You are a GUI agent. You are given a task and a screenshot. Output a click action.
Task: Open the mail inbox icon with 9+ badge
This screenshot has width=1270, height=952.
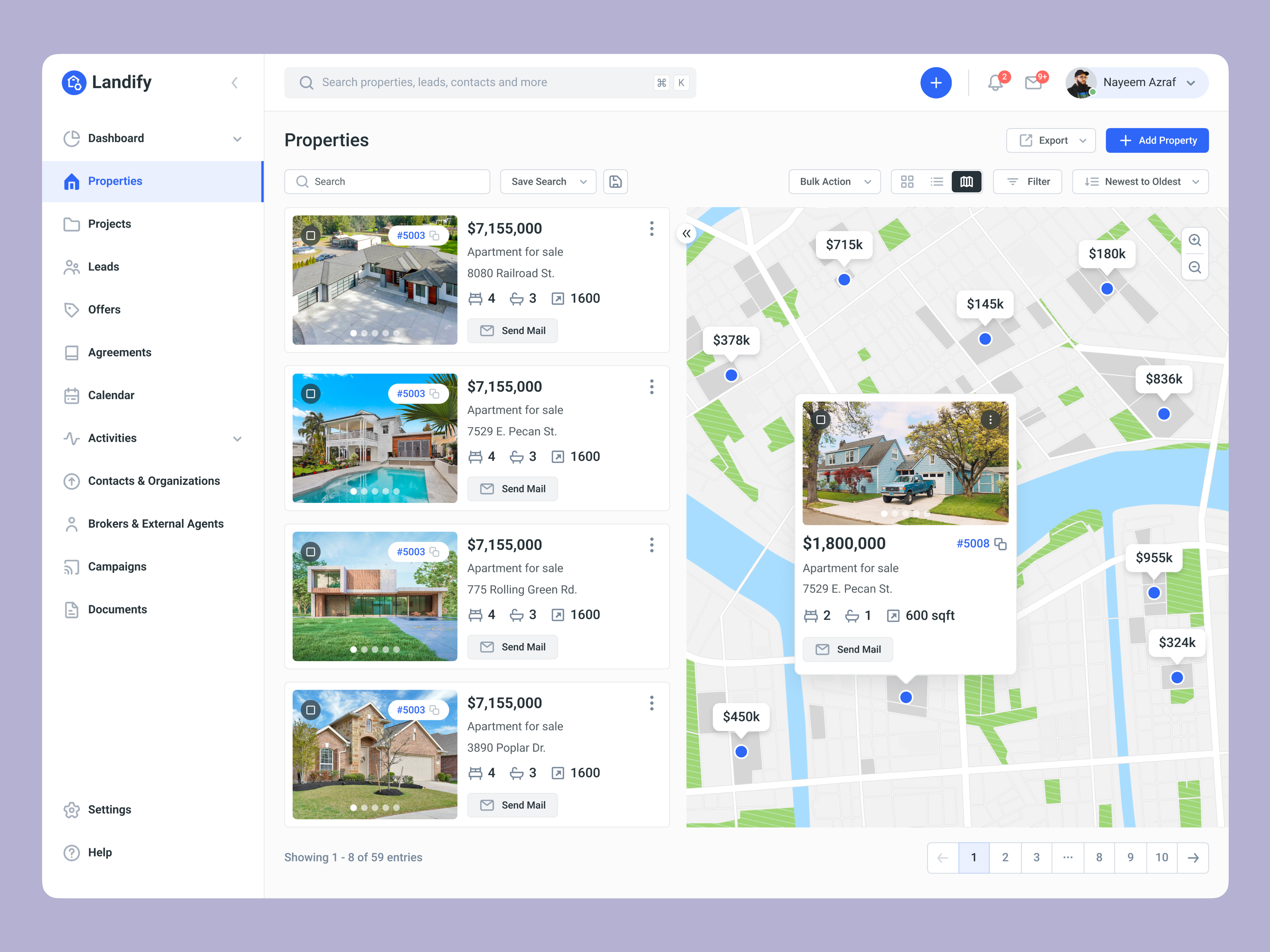1033,83
